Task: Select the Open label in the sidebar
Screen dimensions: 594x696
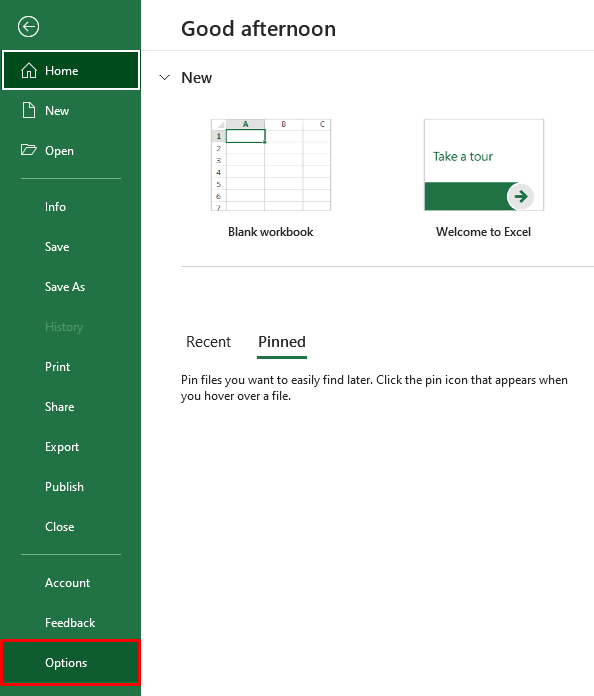Action: pos(59,151)
